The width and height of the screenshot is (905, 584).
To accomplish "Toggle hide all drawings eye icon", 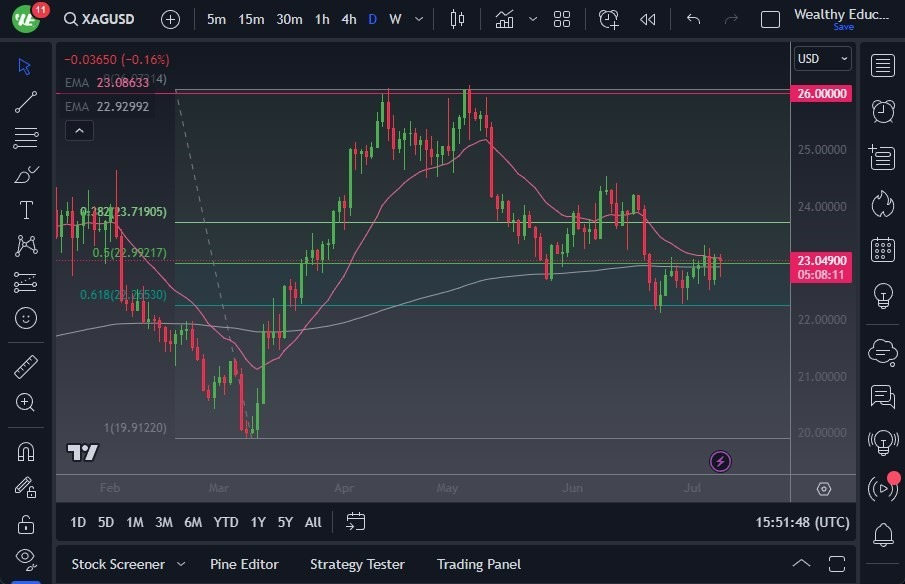I will [x=26, y=557].
